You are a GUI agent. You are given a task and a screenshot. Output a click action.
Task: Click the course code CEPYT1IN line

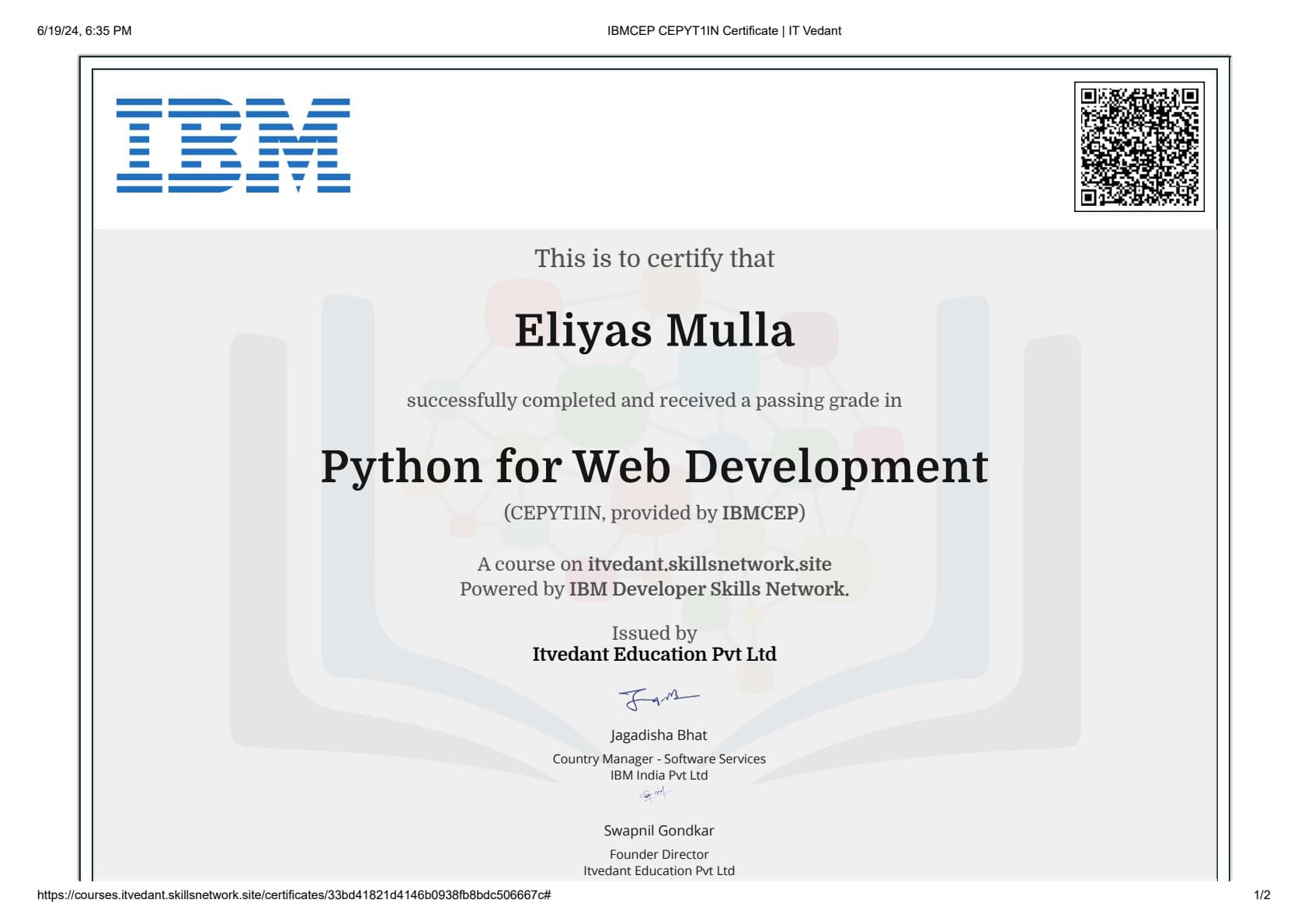pos(654,512)
